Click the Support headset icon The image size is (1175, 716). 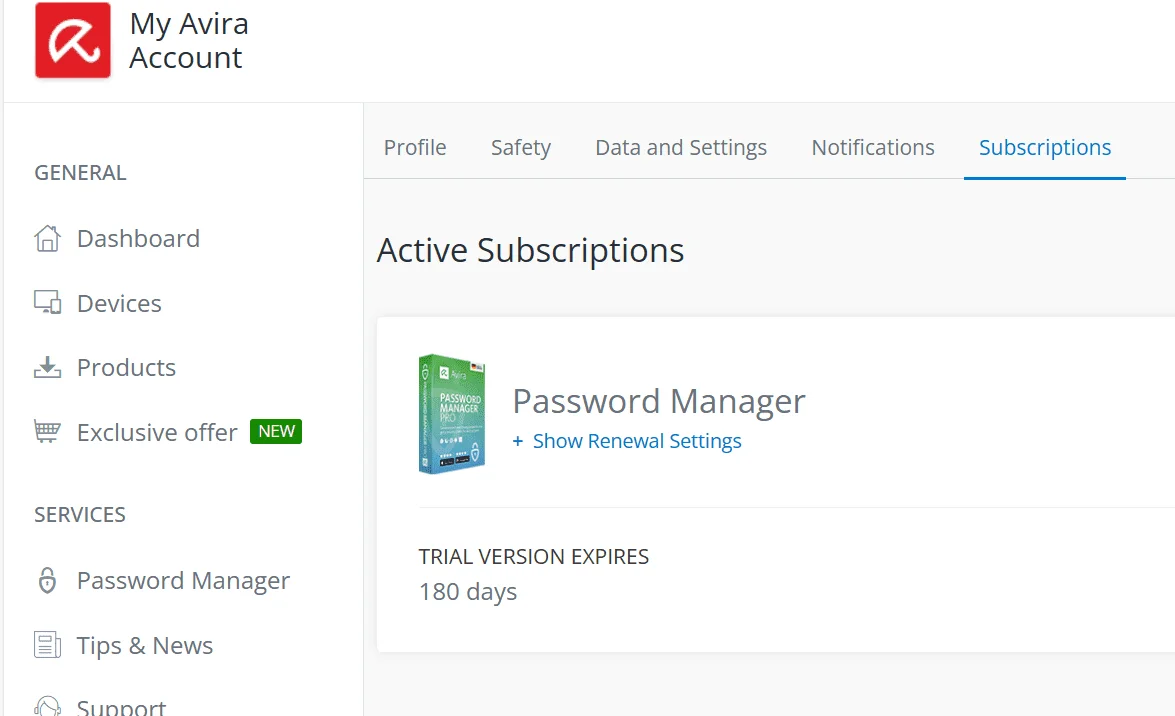pos(47,706)
